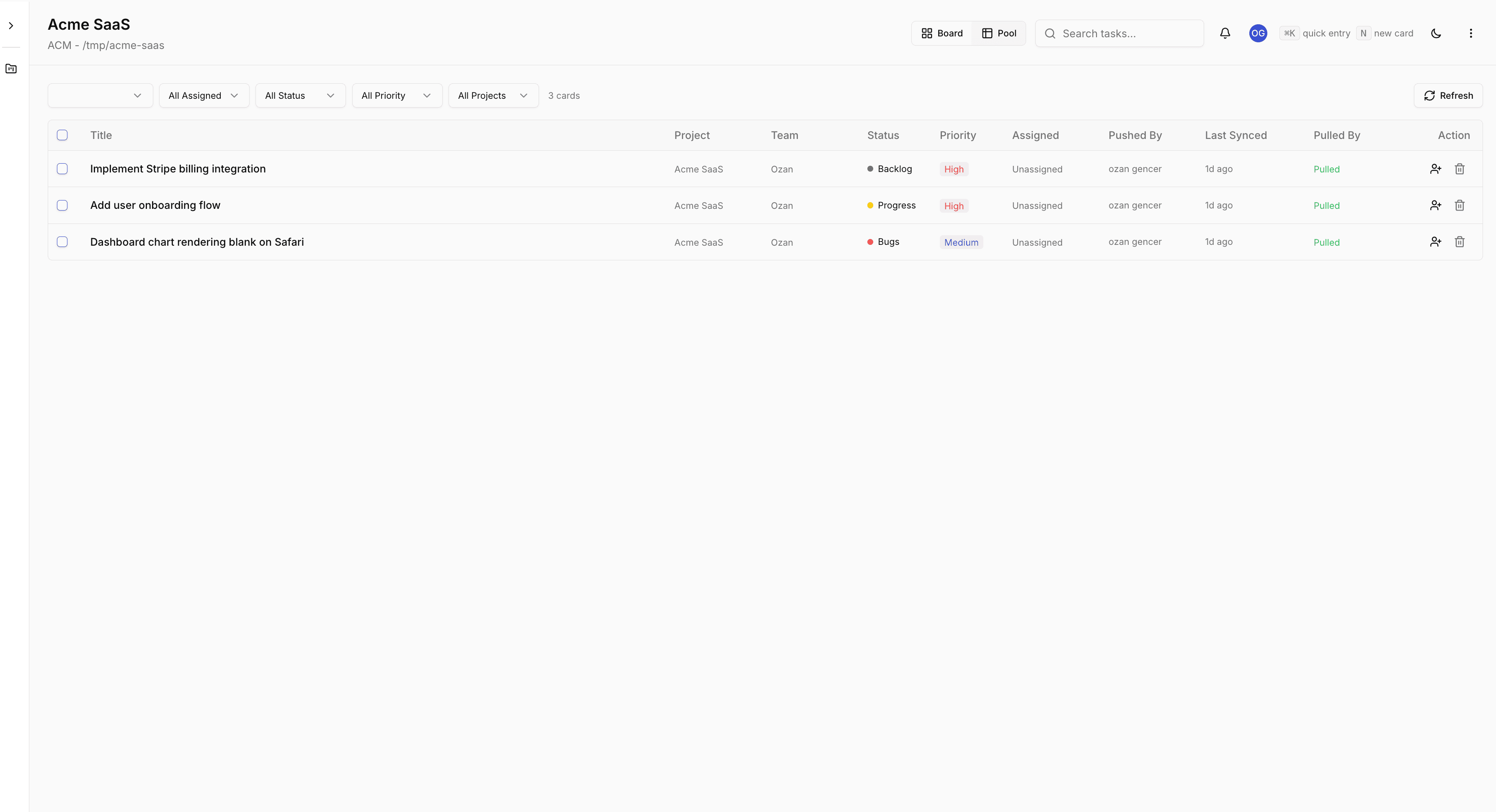
Task: Tick the checkbox for Dashboard chart rendering row
Action: [62, 242]
